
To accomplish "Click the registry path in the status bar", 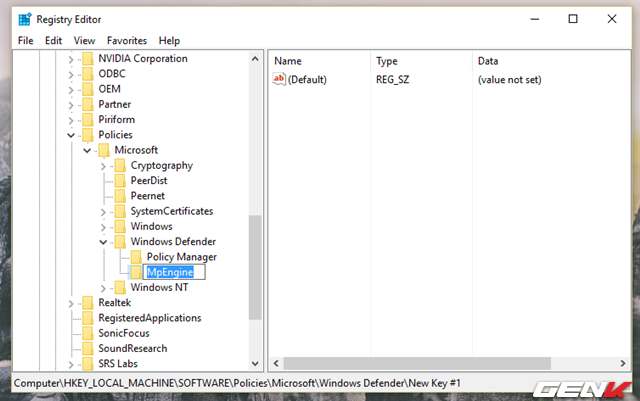I will [x=237, y=383].
